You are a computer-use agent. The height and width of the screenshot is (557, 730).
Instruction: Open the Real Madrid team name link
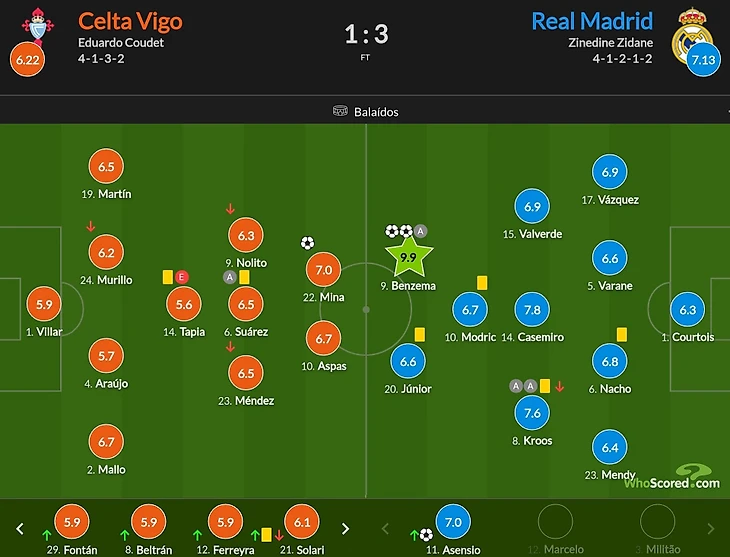[x=592, y=21]
